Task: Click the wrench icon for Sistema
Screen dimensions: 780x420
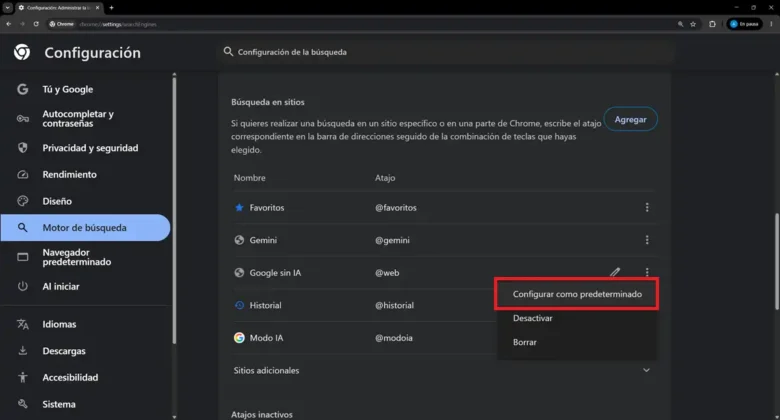Action: point(22,404)
